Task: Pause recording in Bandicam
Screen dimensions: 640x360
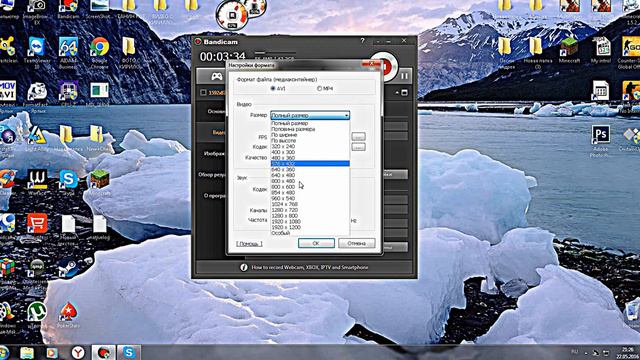Action: click(404, 76)
